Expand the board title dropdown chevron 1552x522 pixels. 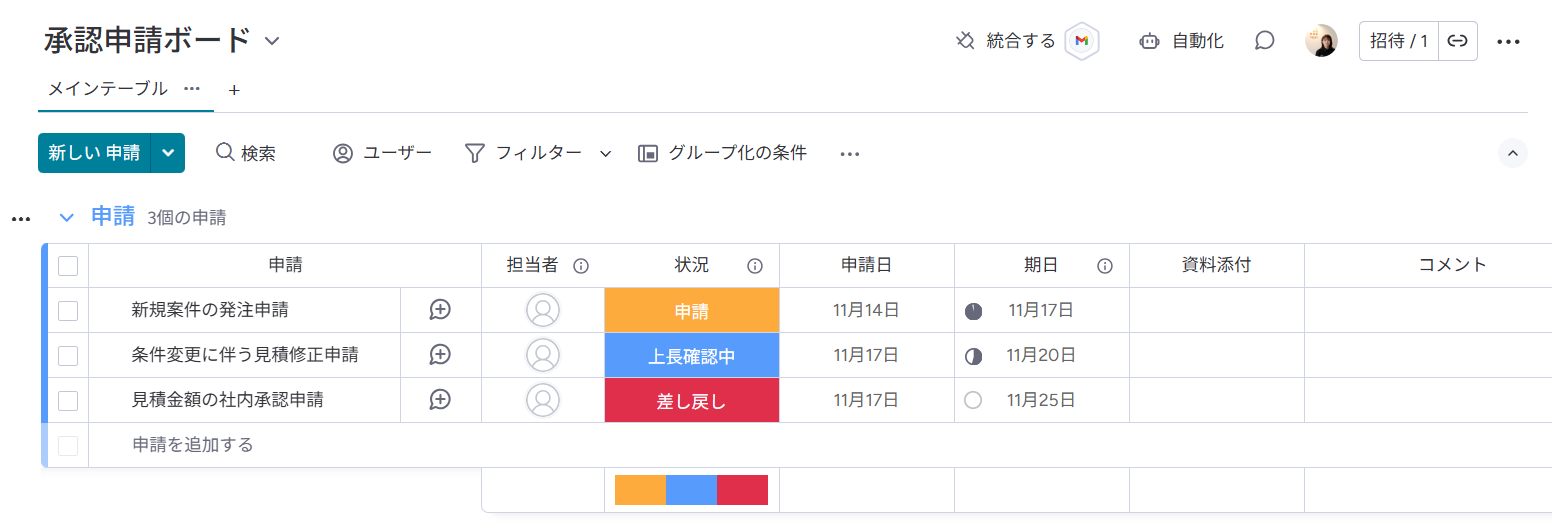[272, 41]
